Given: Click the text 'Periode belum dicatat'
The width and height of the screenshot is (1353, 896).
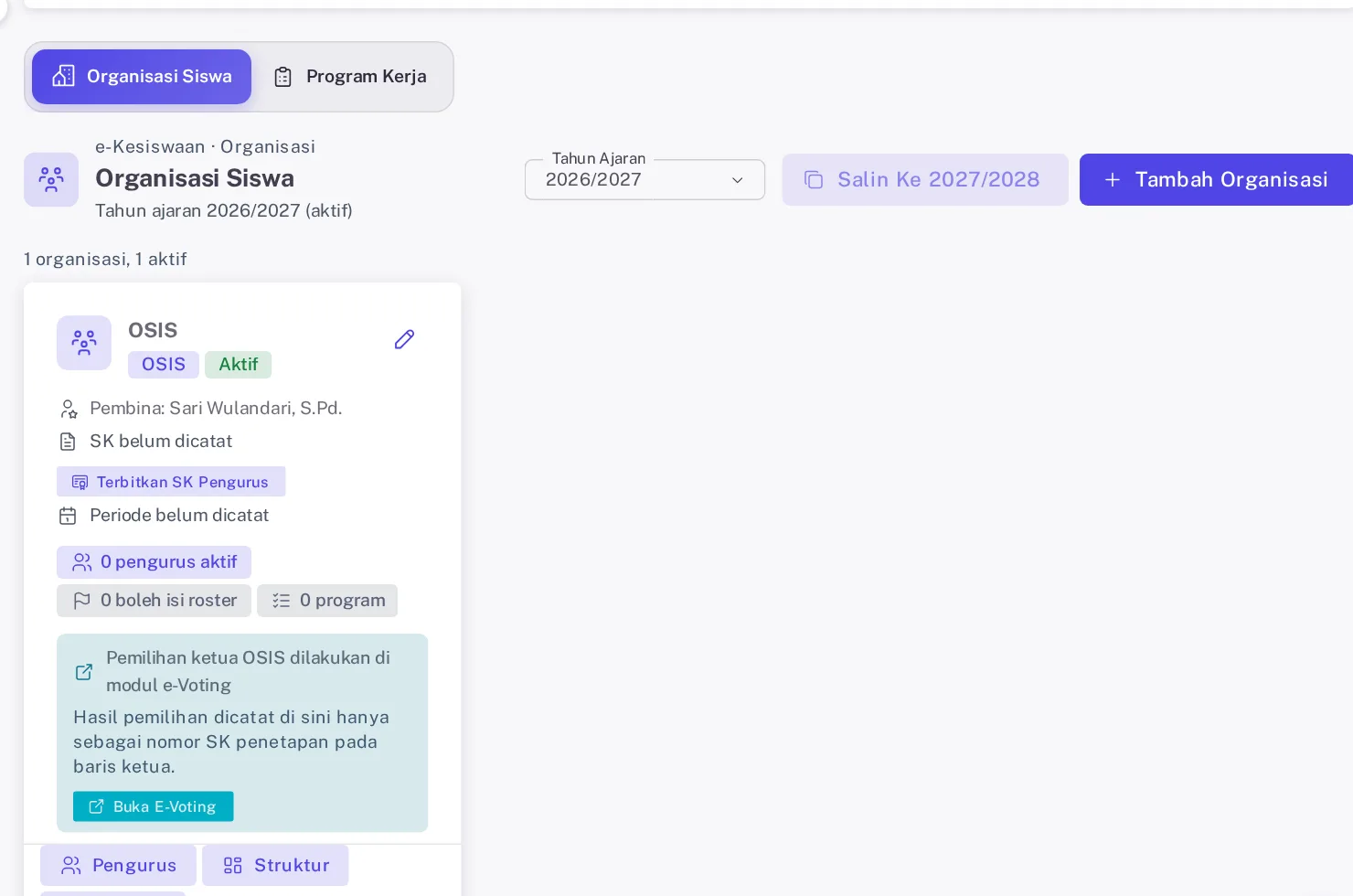Looking at the screenshot, I should point(179,515).
